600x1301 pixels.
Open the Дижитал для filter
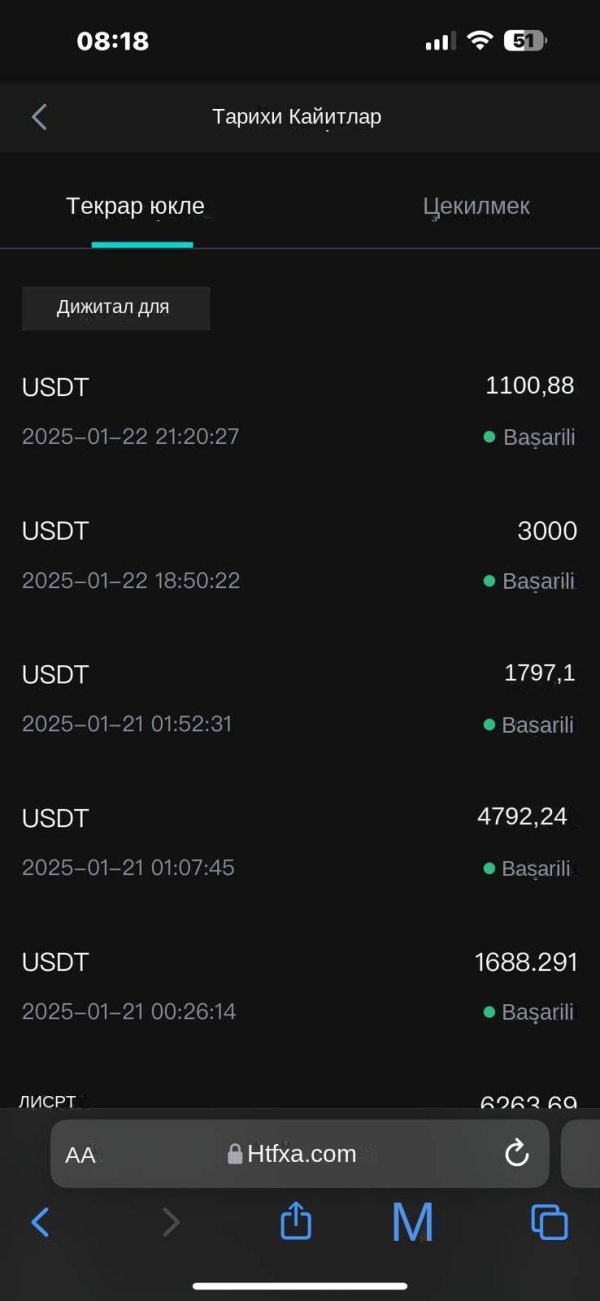coord(116,308)
